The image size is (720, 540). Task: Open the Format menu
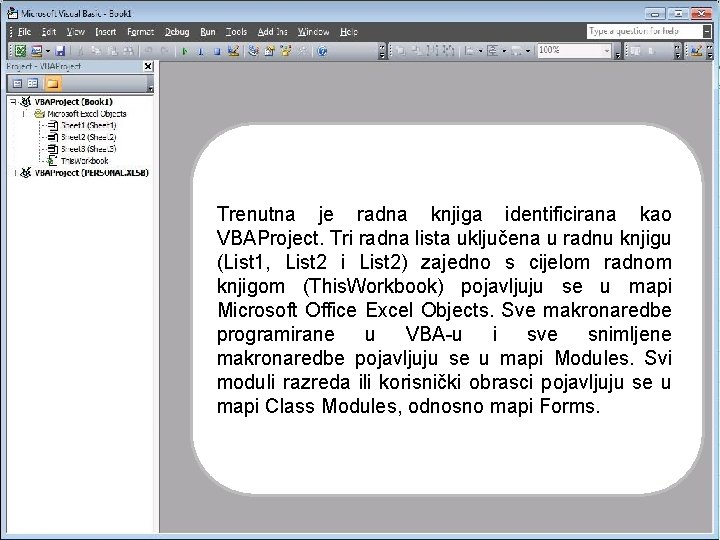(x=141, y=32)
